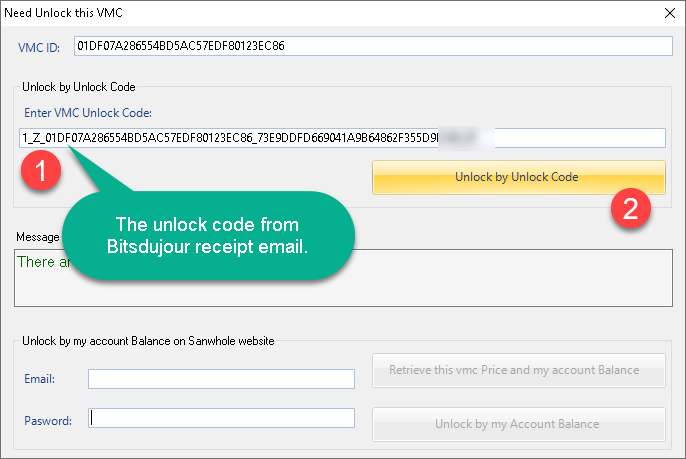Click Retrieve this vmc Price and Balance button
This screenshot has width=686, height=459.
(x=518, y=370)
